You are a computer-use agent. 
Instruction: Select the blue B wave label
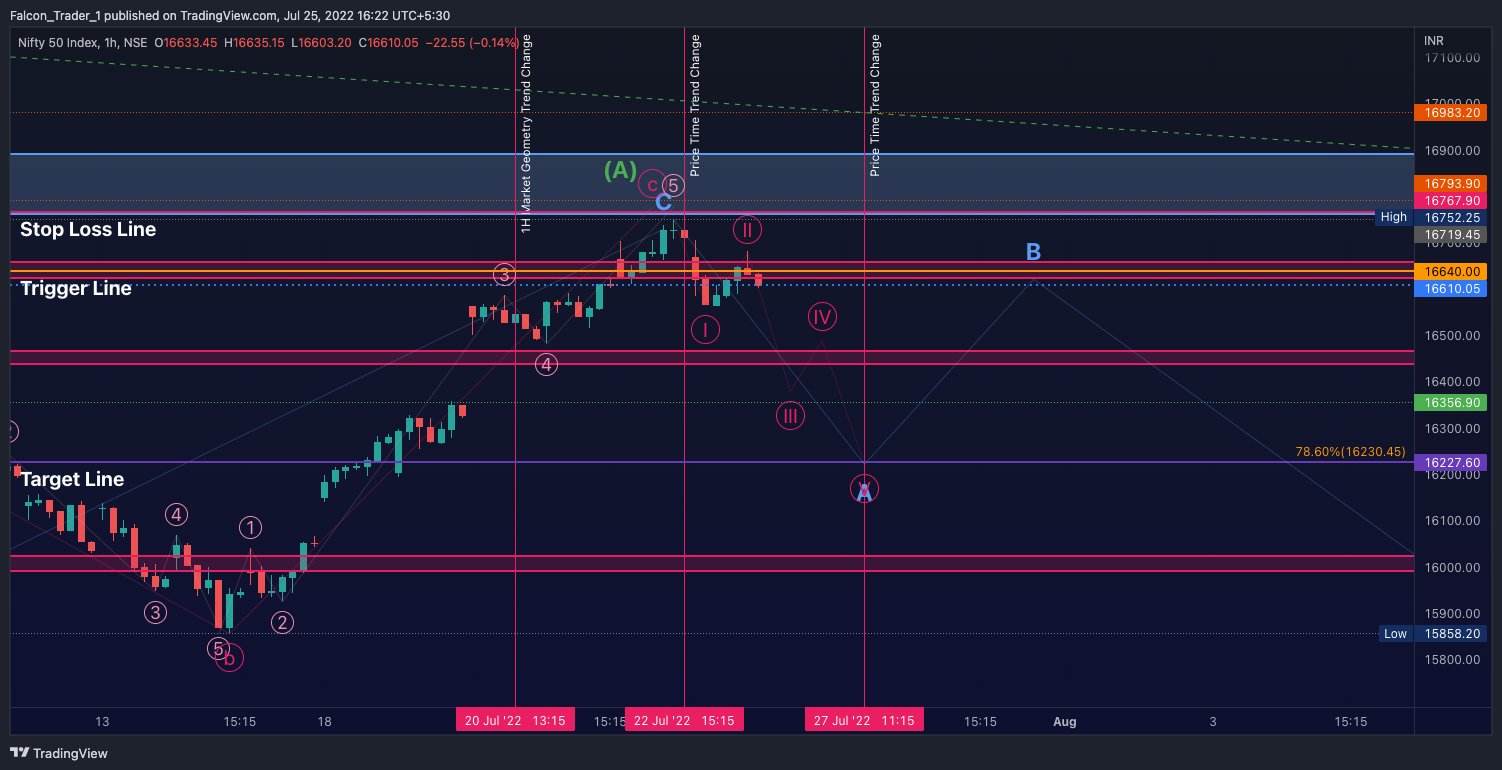[1034, 251]
